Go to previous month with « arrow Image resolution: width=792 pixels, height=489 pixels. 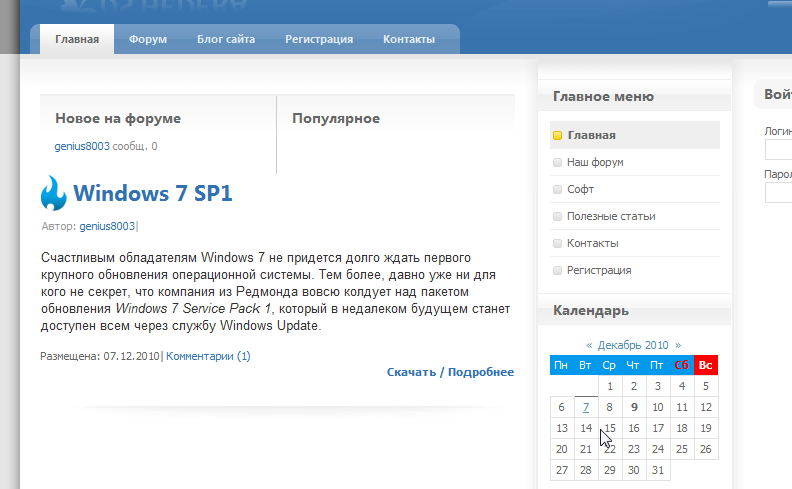click(589, 345)
